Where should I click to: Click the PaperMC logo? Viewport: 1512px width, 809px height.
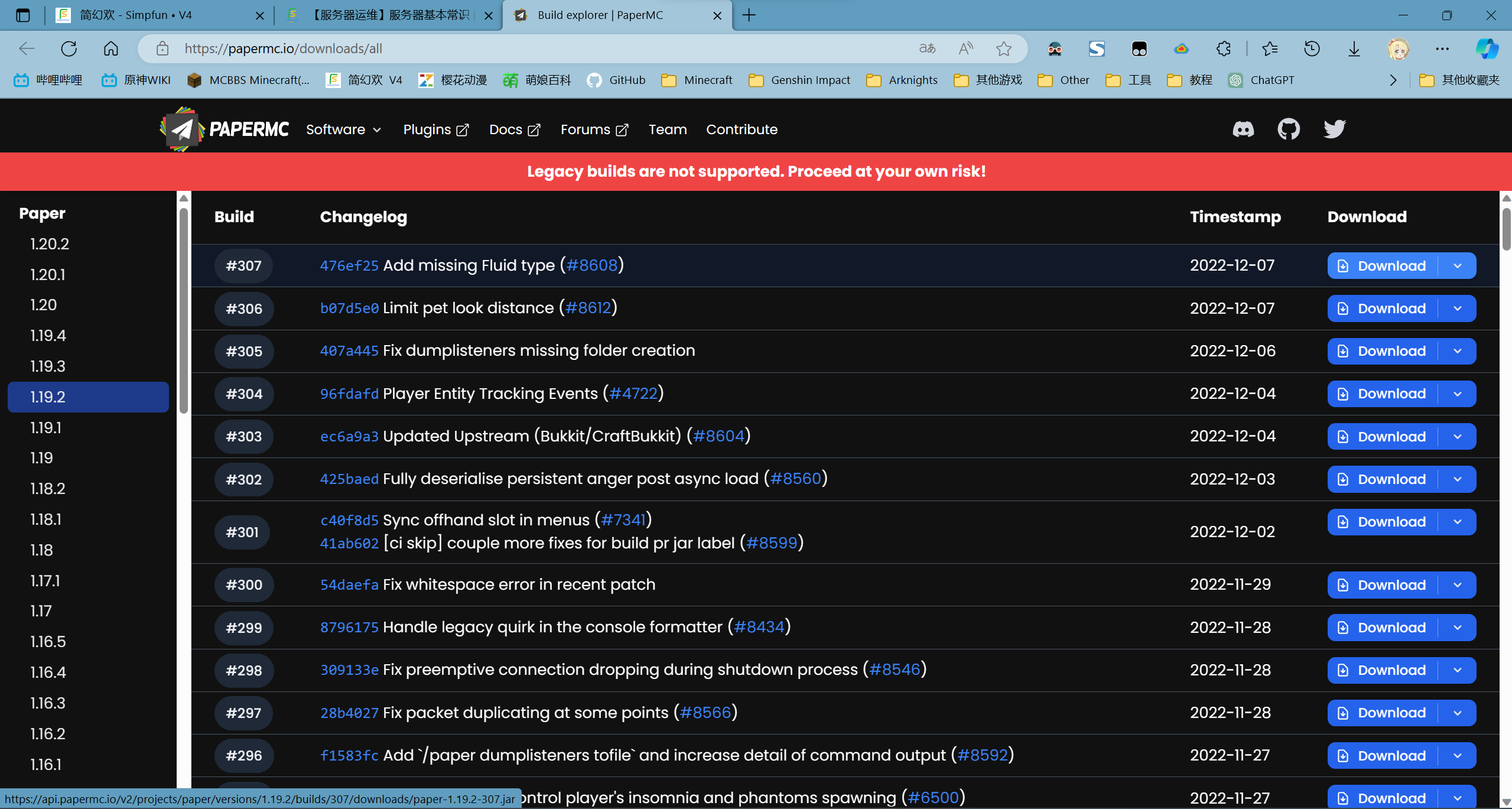pos(224,129)
